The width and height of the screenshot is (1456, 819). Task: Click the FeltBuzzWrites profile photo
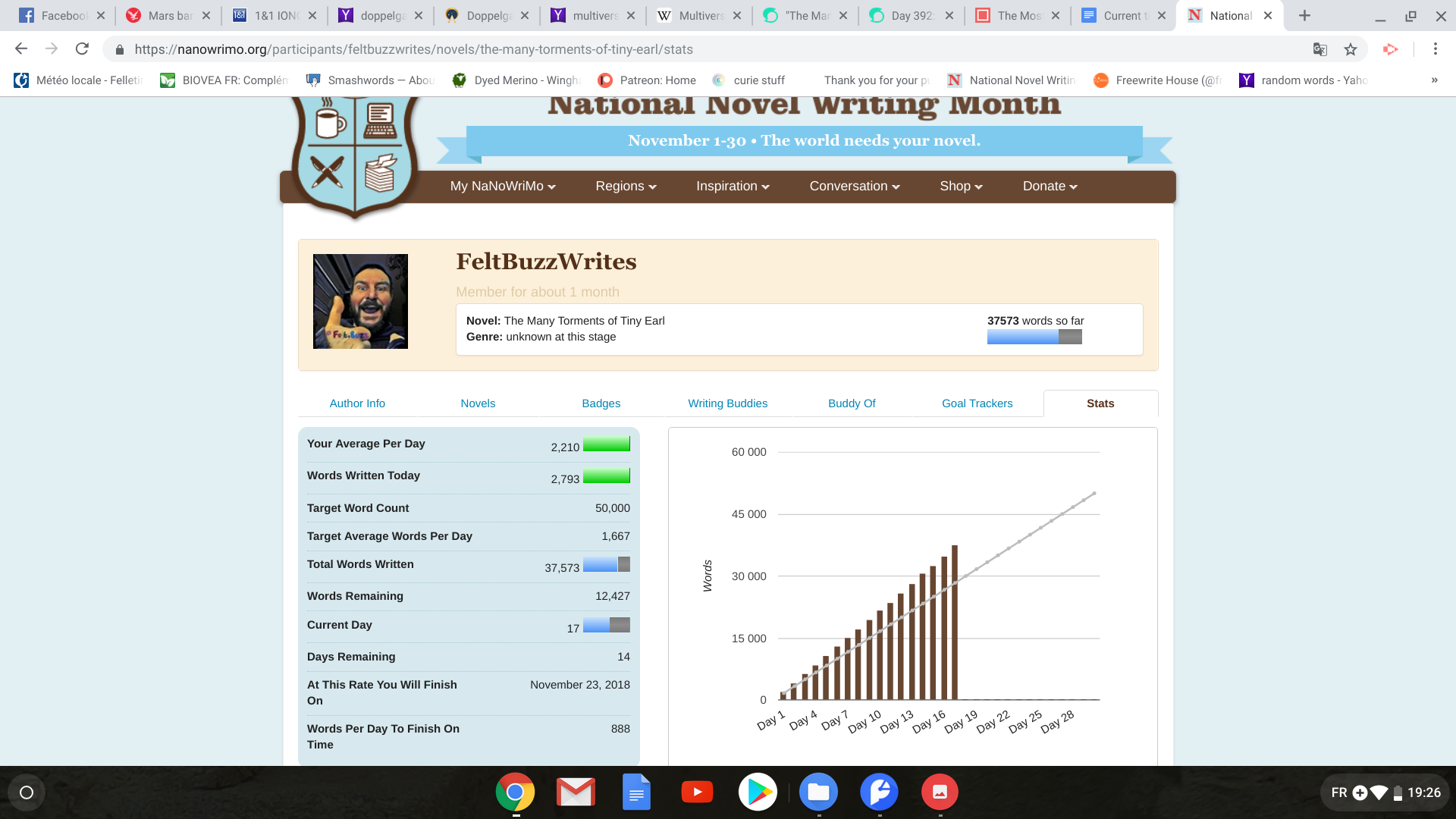tap(360, 301)
